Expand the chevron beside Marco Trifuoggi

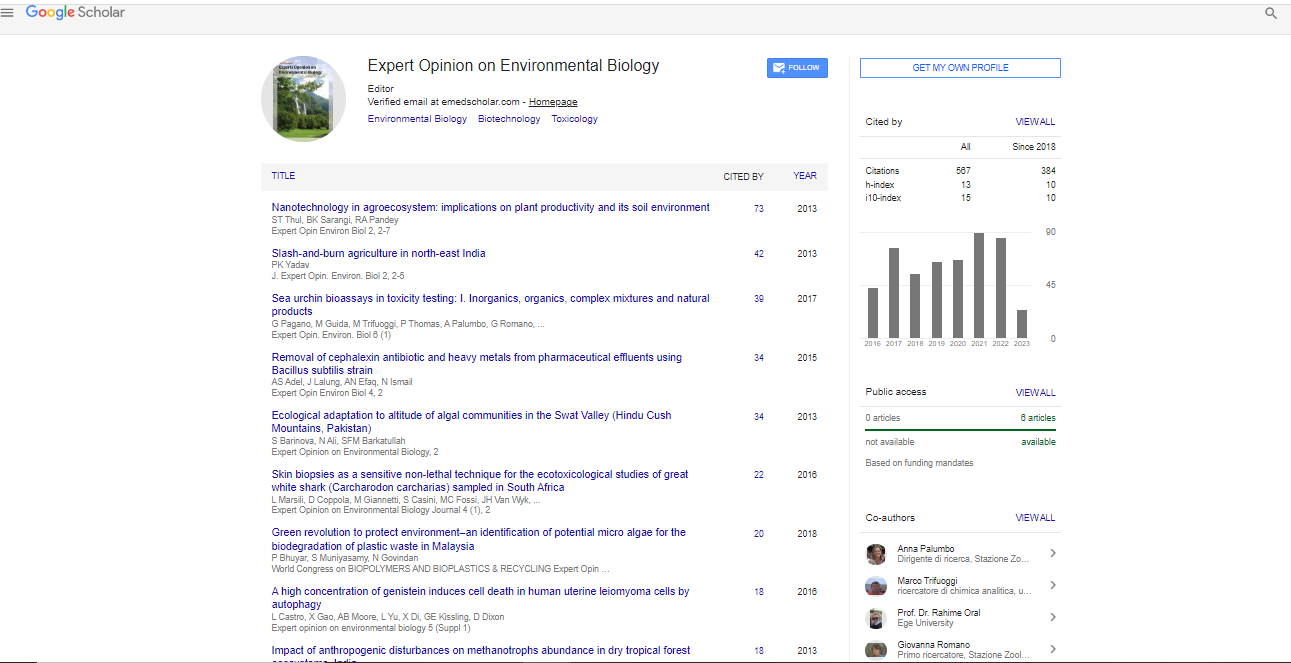tap(1053, 586)
